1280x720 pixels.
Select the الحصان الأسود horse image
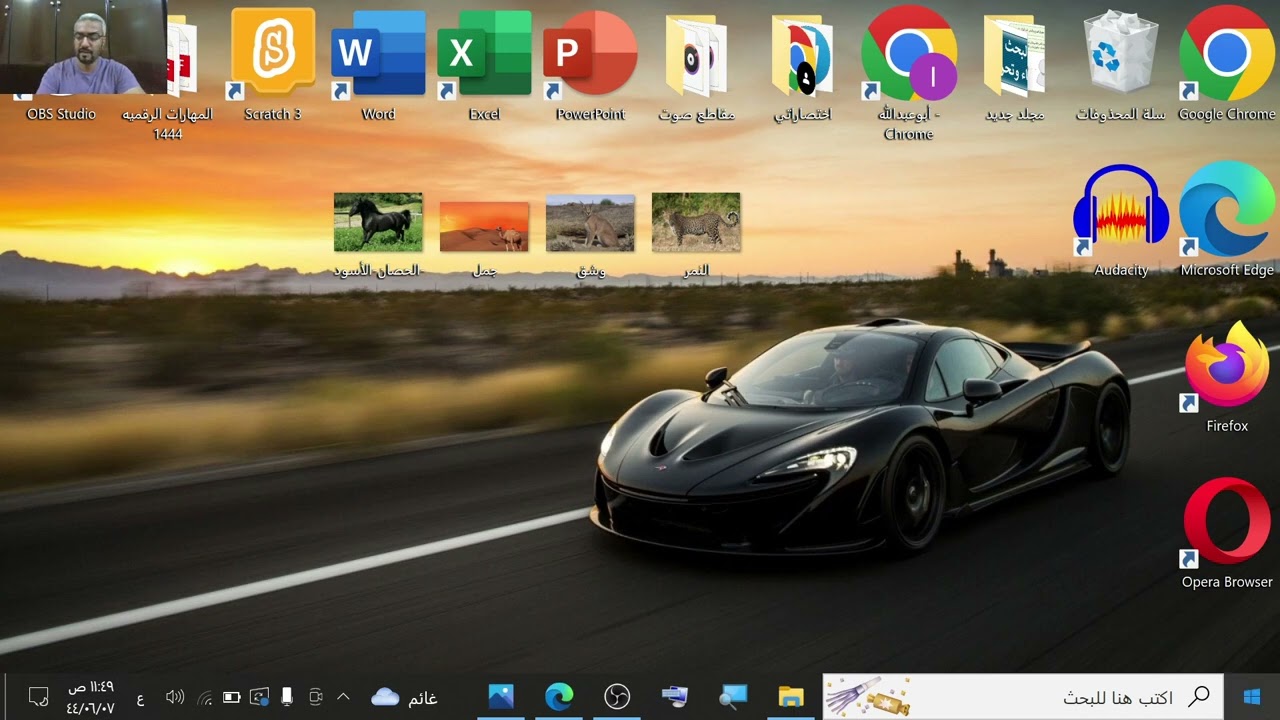[378, 234]
